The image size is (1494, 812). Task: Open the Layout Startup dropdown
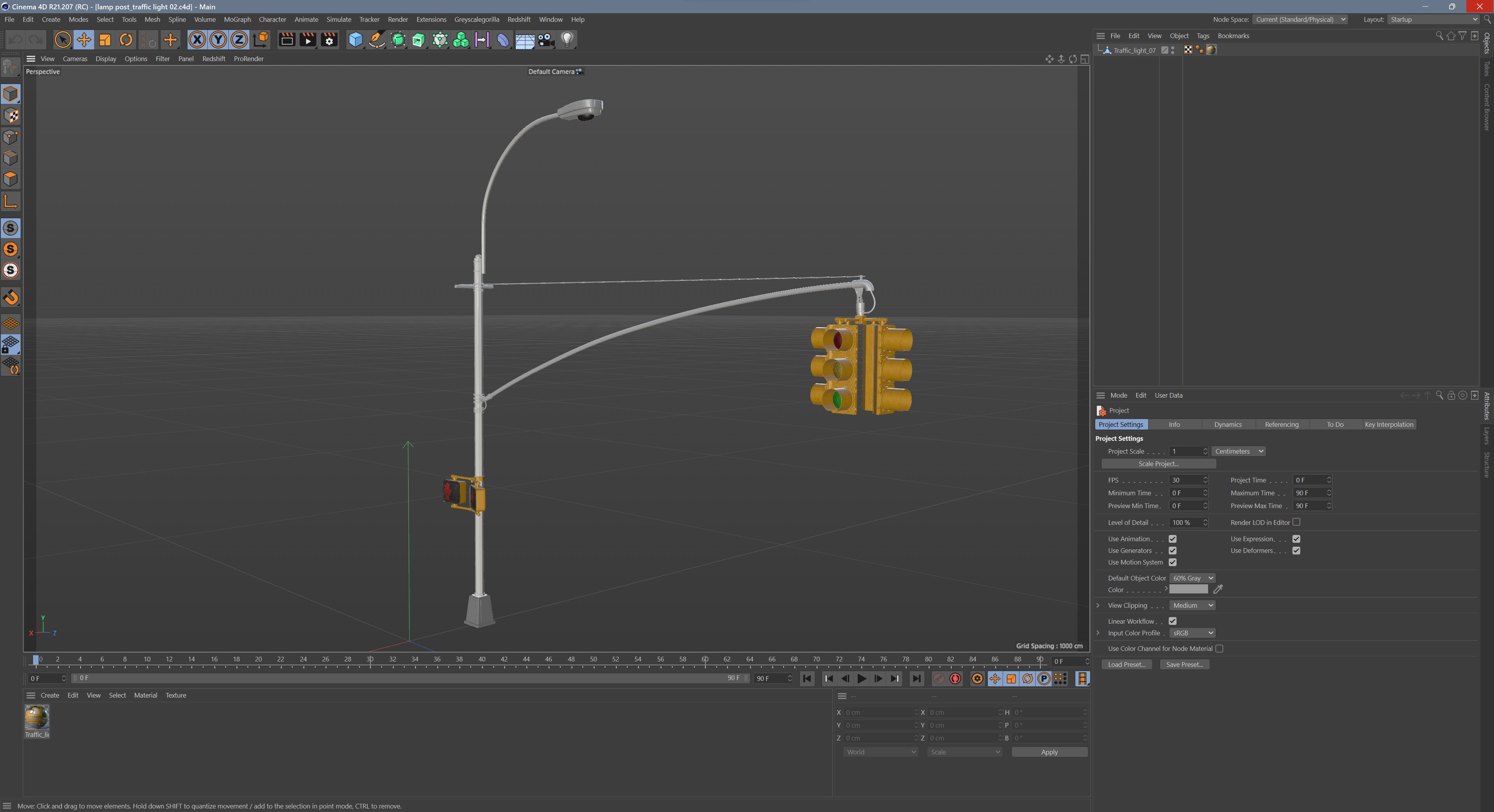(1434, 19)
